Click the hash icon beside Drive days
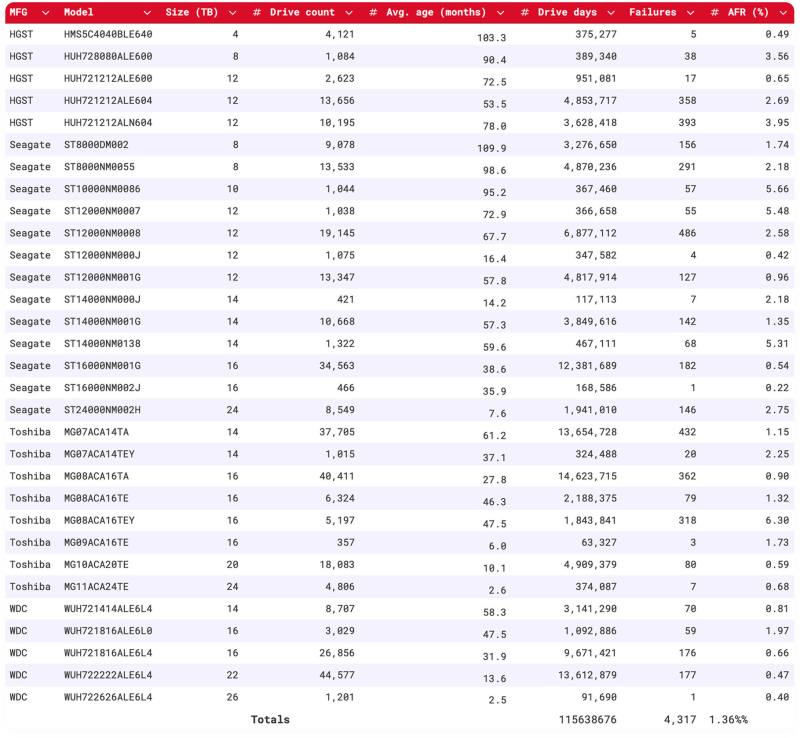 [525, 13]
